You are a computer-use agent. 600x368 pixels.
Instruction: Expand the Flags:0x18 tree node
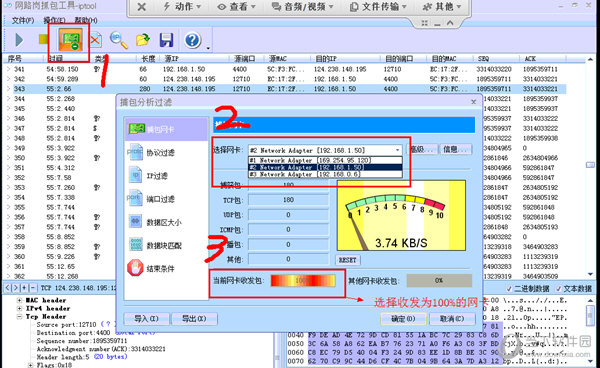pyautogui.click(x=31, y=365)
